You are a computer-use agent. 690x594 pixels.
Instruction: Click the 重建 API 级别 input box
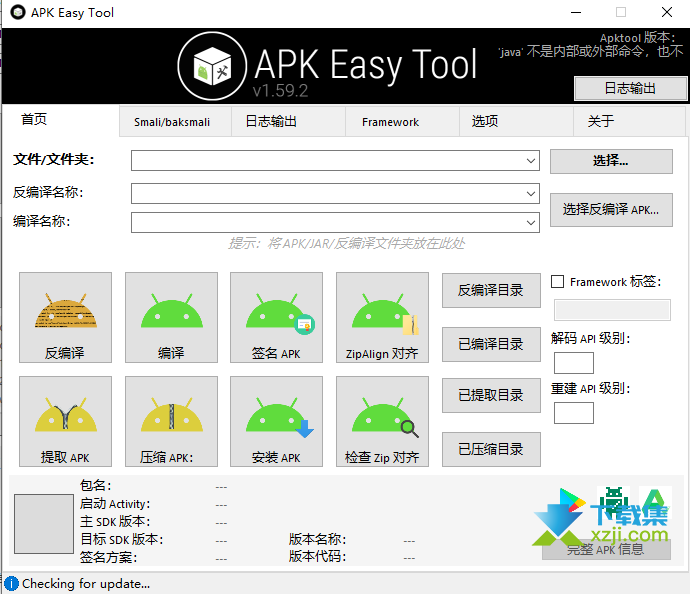(x=574, y=413)
